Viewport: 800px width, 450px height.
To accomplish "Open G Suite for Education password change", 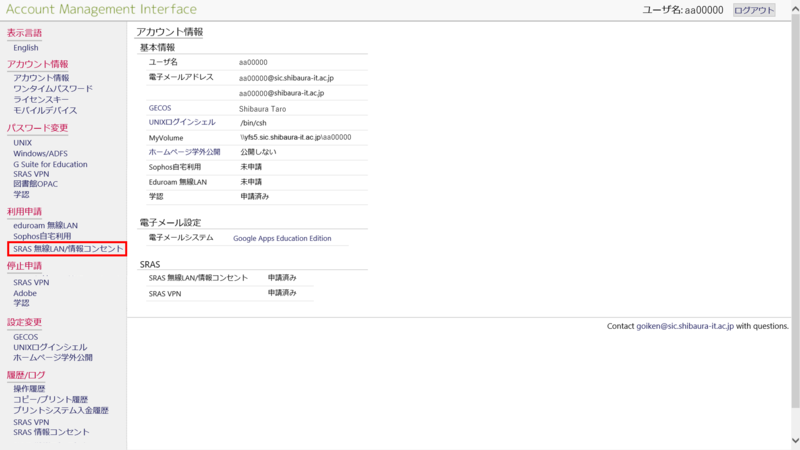I will 50,164.
